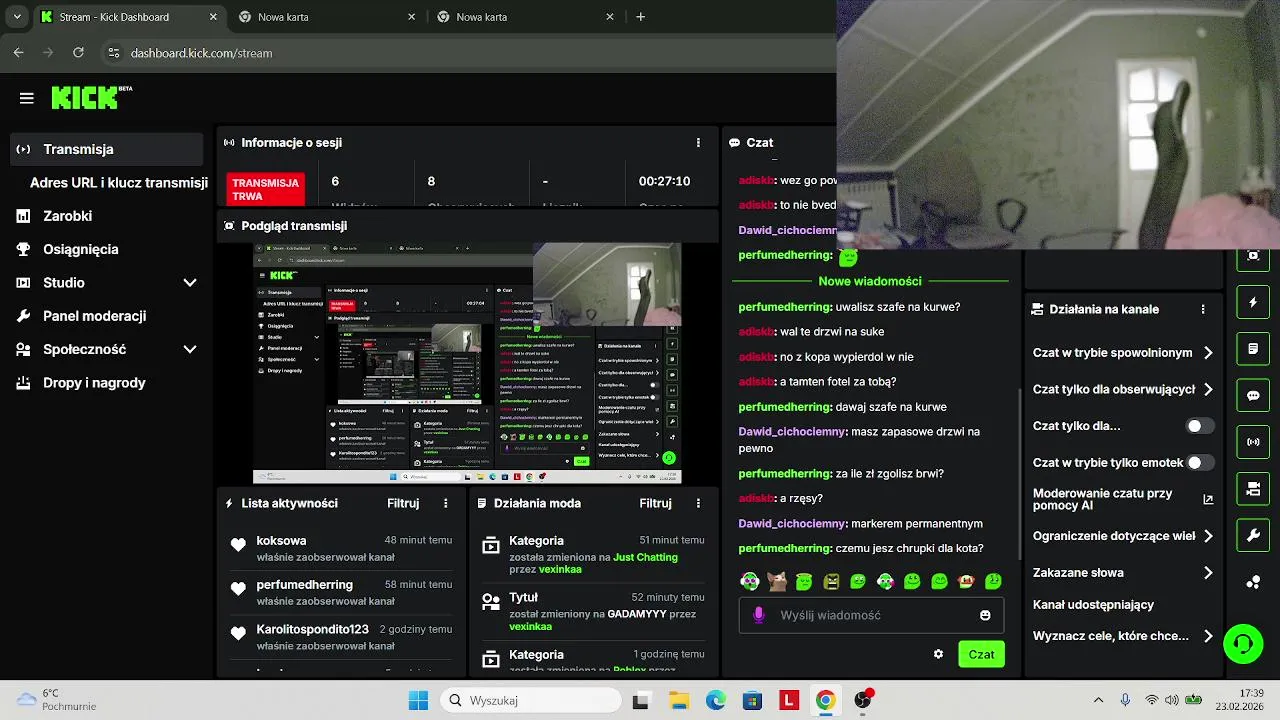Open Dropy i nagrody in the sidebar

click(x=94, y=383)
